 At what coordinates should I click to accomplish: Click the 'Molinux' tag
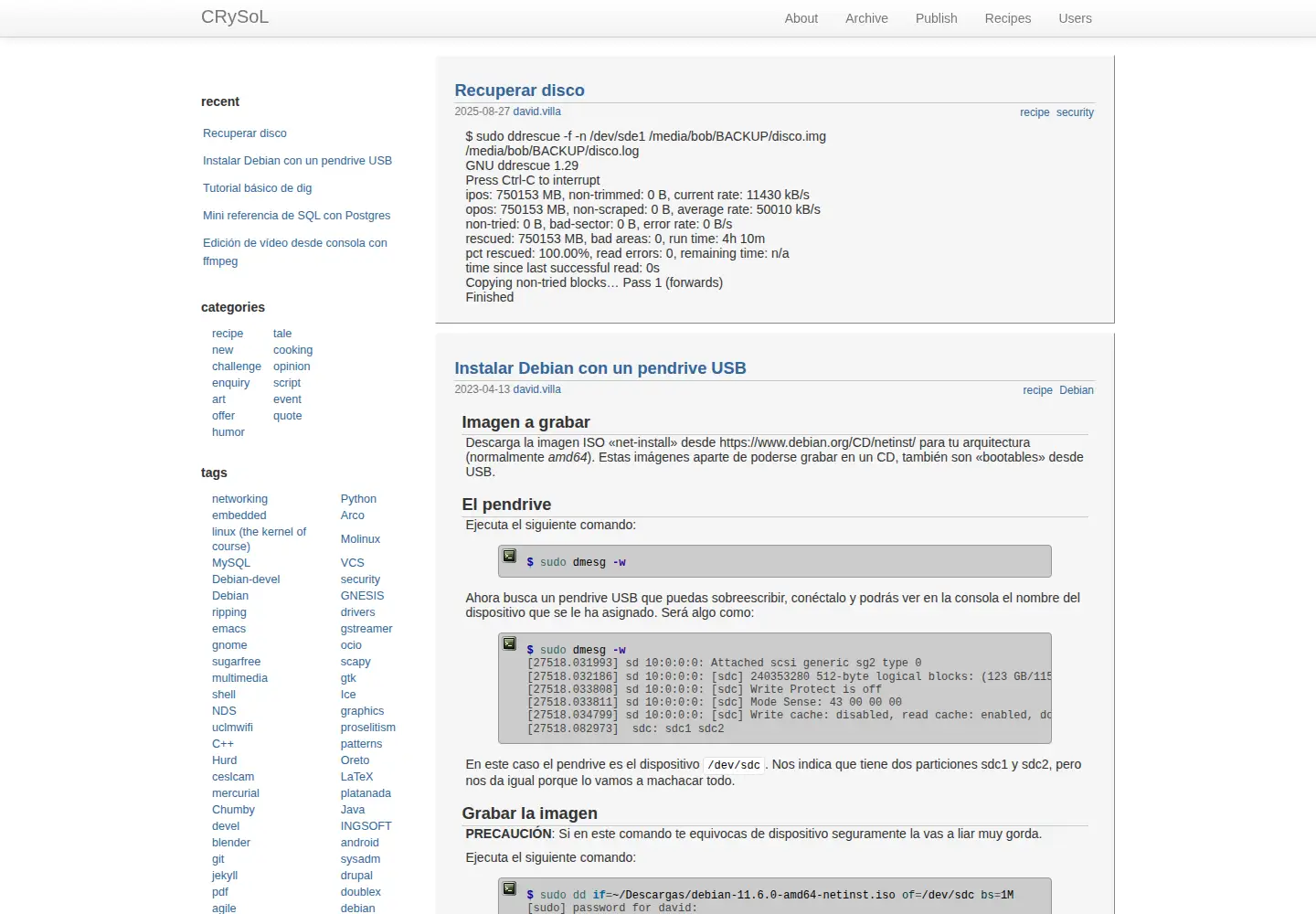point(360,539)
